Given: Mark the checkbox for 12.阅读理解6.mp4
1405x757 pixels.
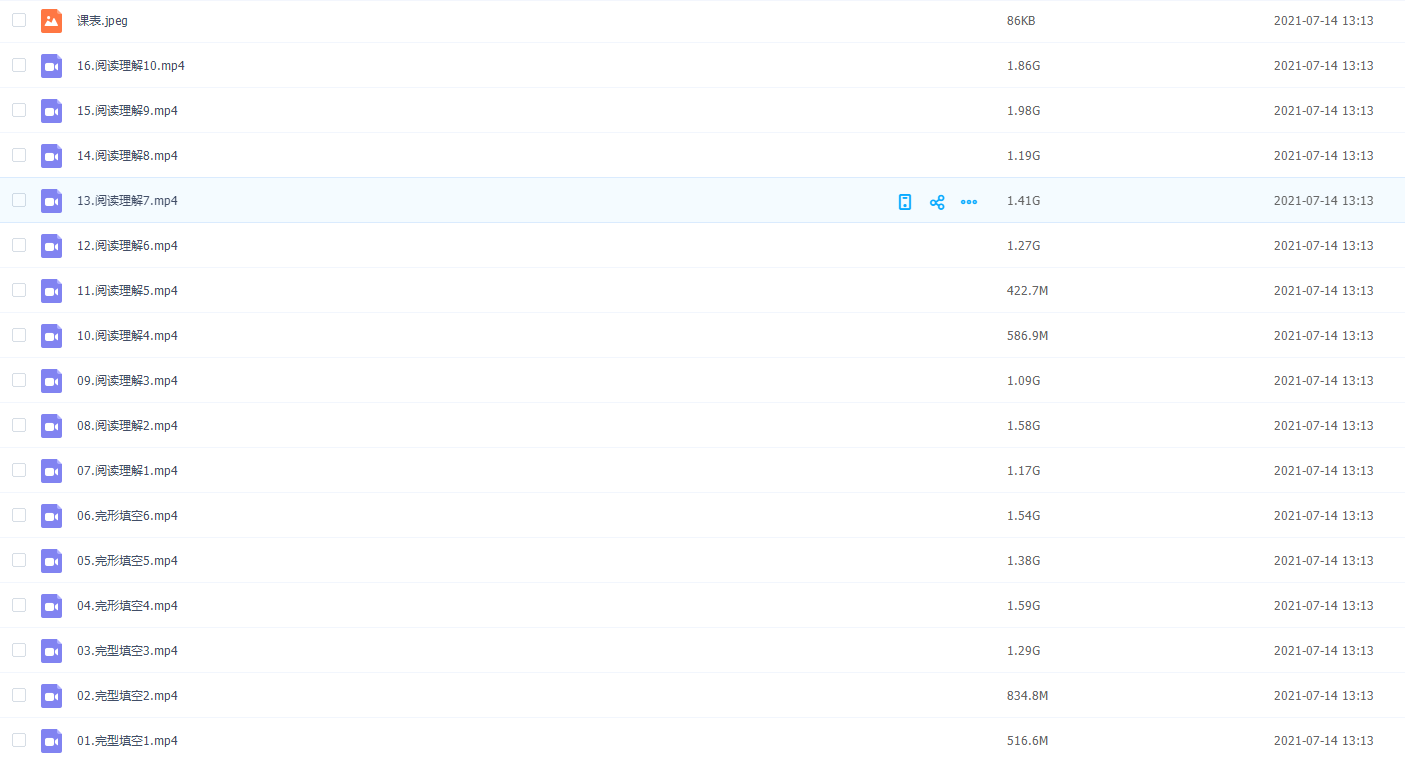Looking at the screenshot, I should pos(19,245).
